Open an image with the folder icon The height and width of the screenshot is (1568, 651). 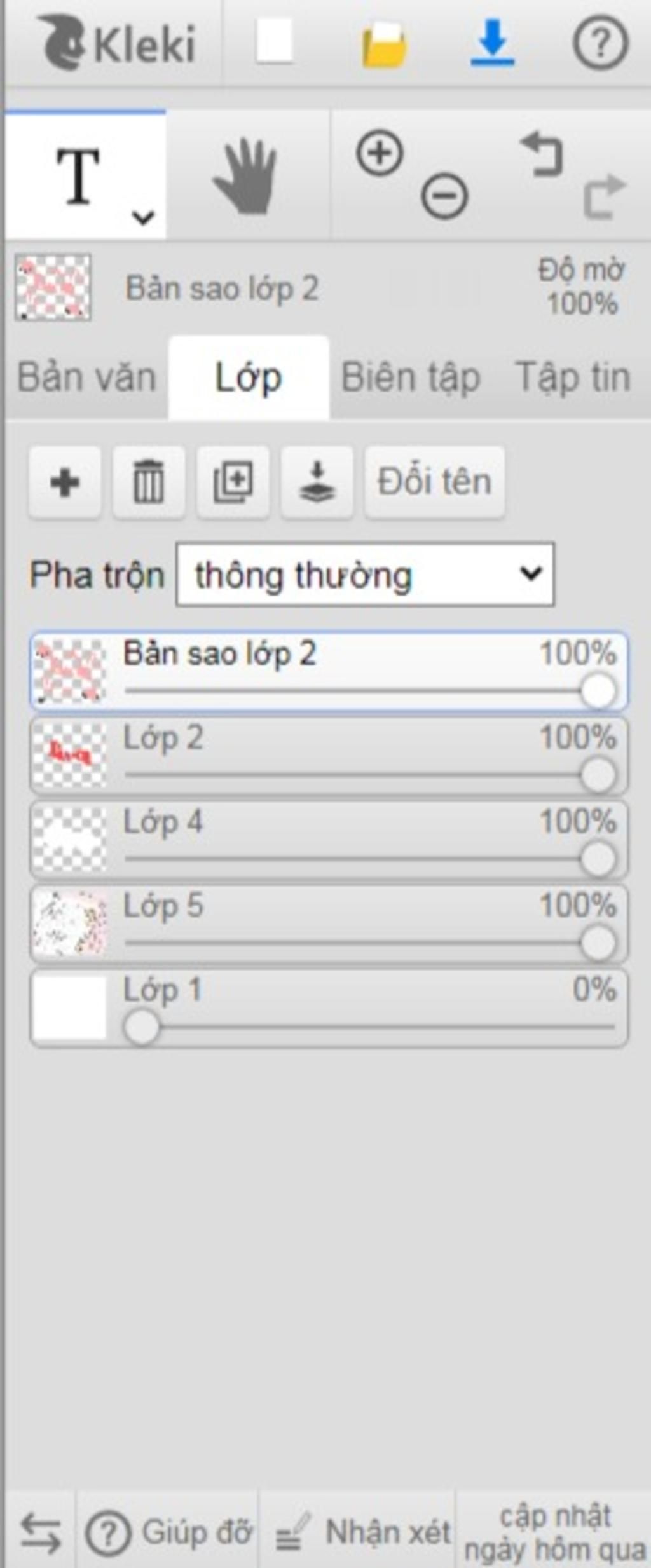tap(384, 44)
